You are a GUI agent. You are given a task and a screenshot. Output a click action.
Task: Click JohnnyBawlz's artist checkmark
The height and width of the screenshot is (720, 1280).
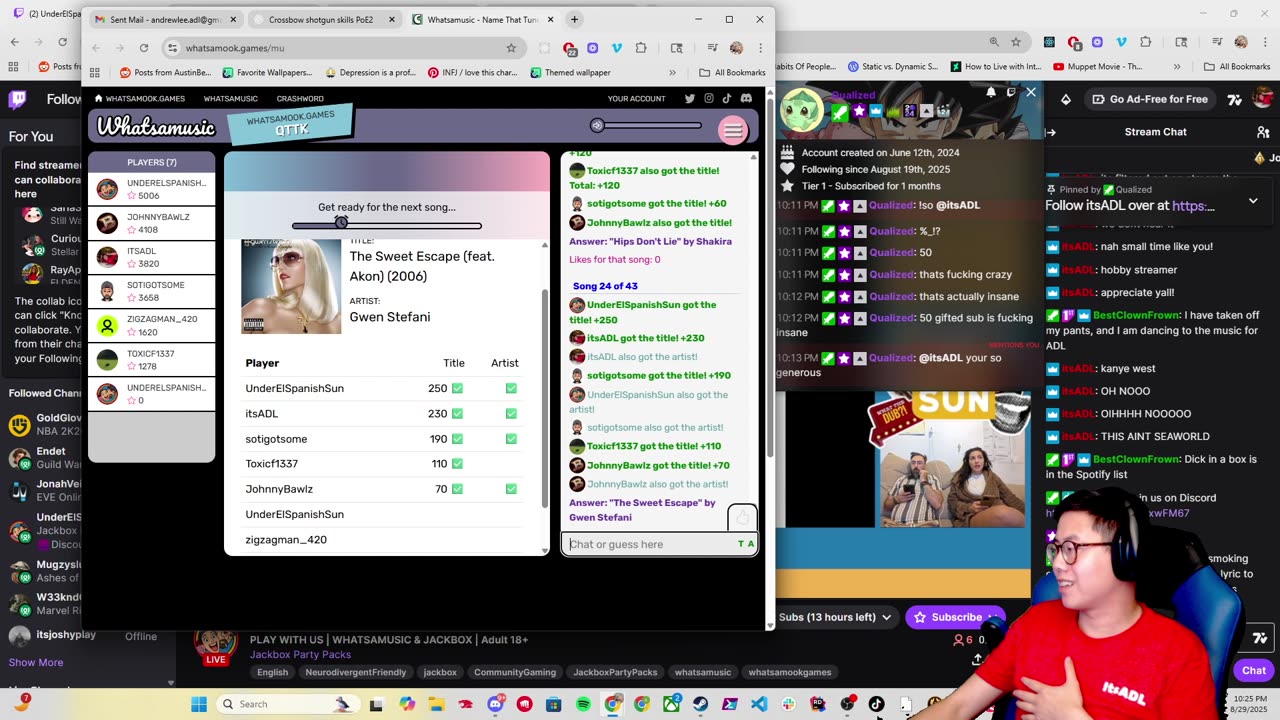pos(511,489)
